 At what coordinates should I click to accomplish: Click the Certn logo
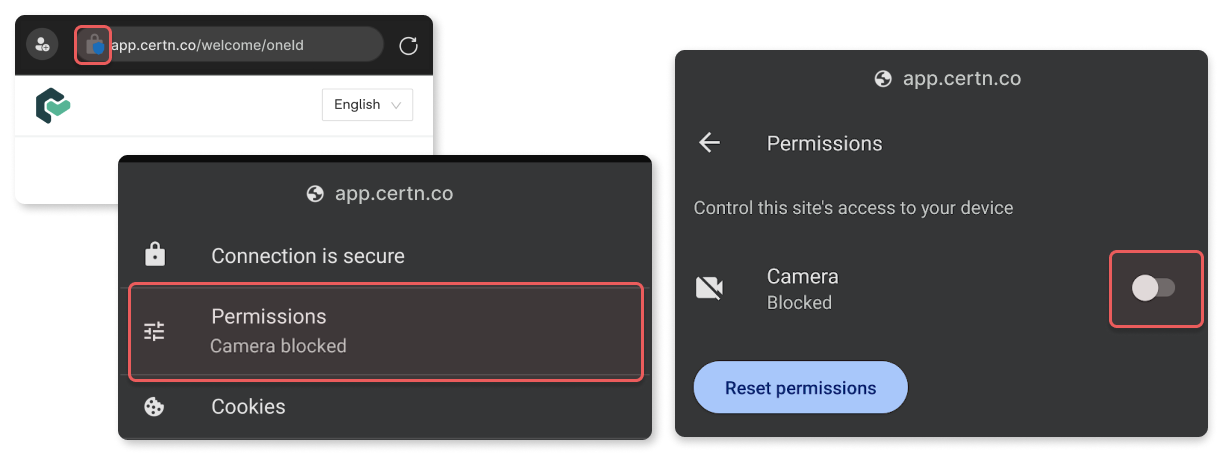(x=52, y=106)
